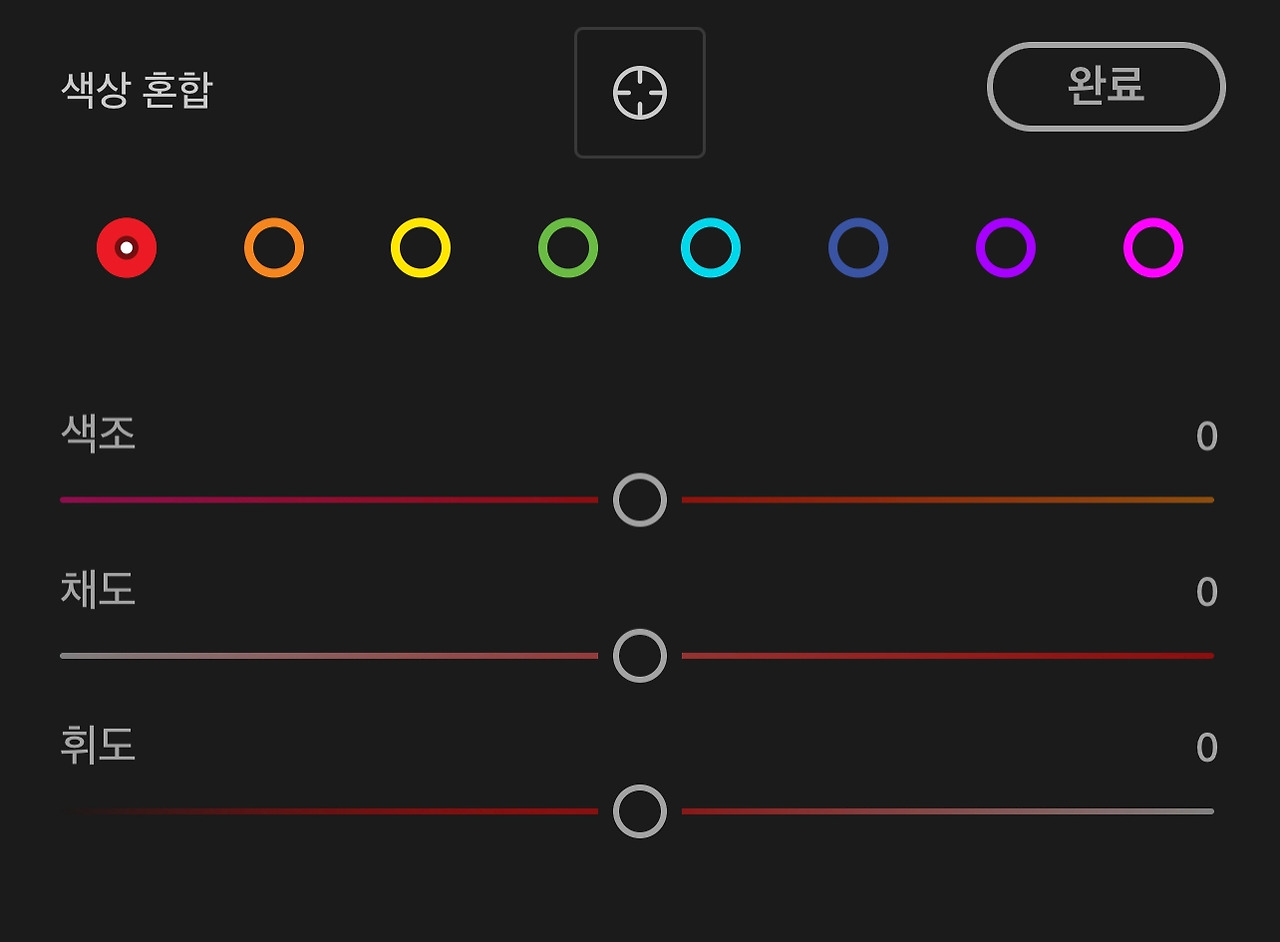This screenshot has width=1280, height=942.
Task: Activate the target adjustment tool icon
Action: click(x=640, y=93)
